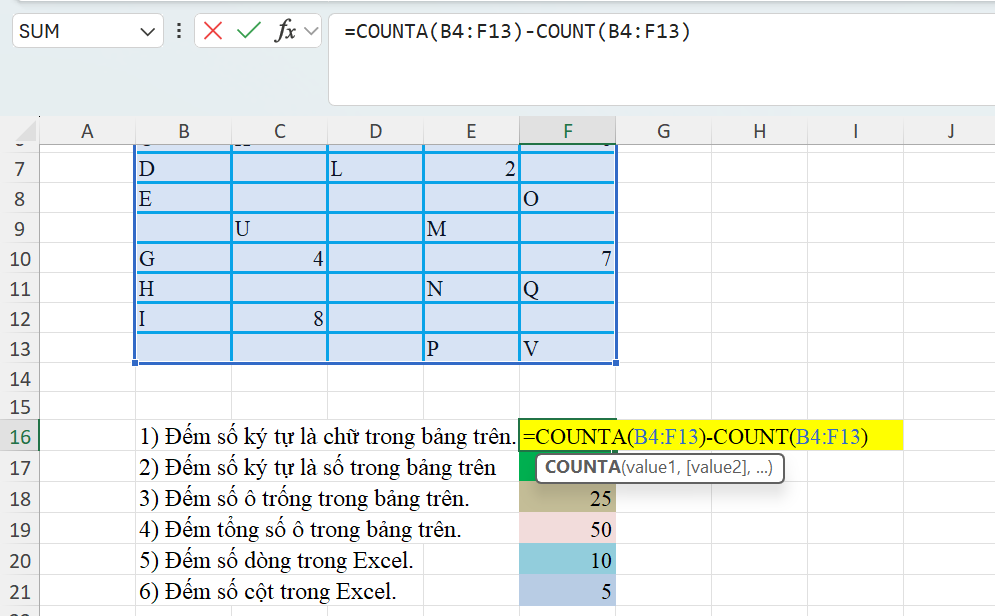The height and width of the screenshot is (616, 995).
Task: Select the teal cell containing 10
Action: pyautogui.click(x=567, y=560)
